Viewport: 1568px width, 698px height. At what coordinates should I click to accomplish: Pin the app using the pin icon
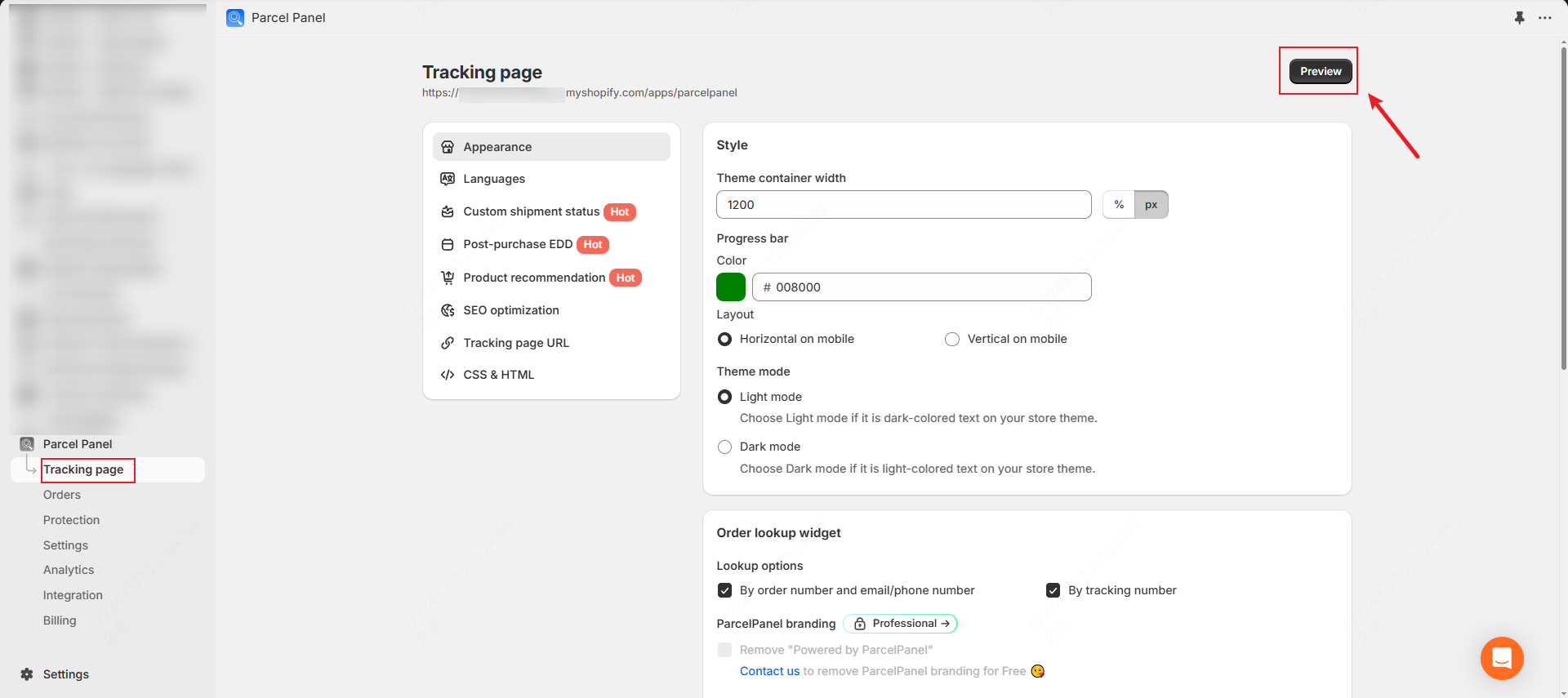[x=1519, y=18]
